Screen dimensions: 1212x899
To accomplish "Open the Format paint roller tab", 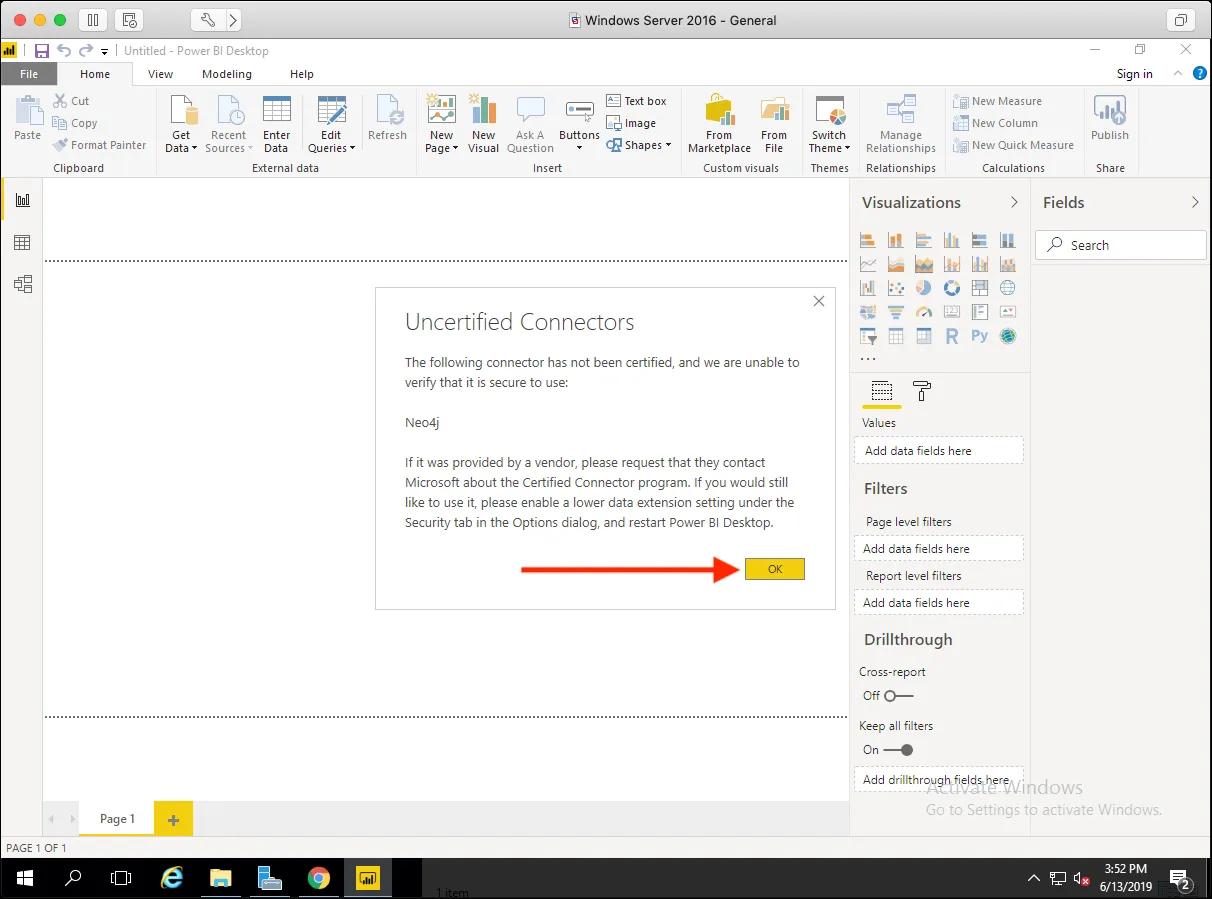I will [x=922, y=391].
